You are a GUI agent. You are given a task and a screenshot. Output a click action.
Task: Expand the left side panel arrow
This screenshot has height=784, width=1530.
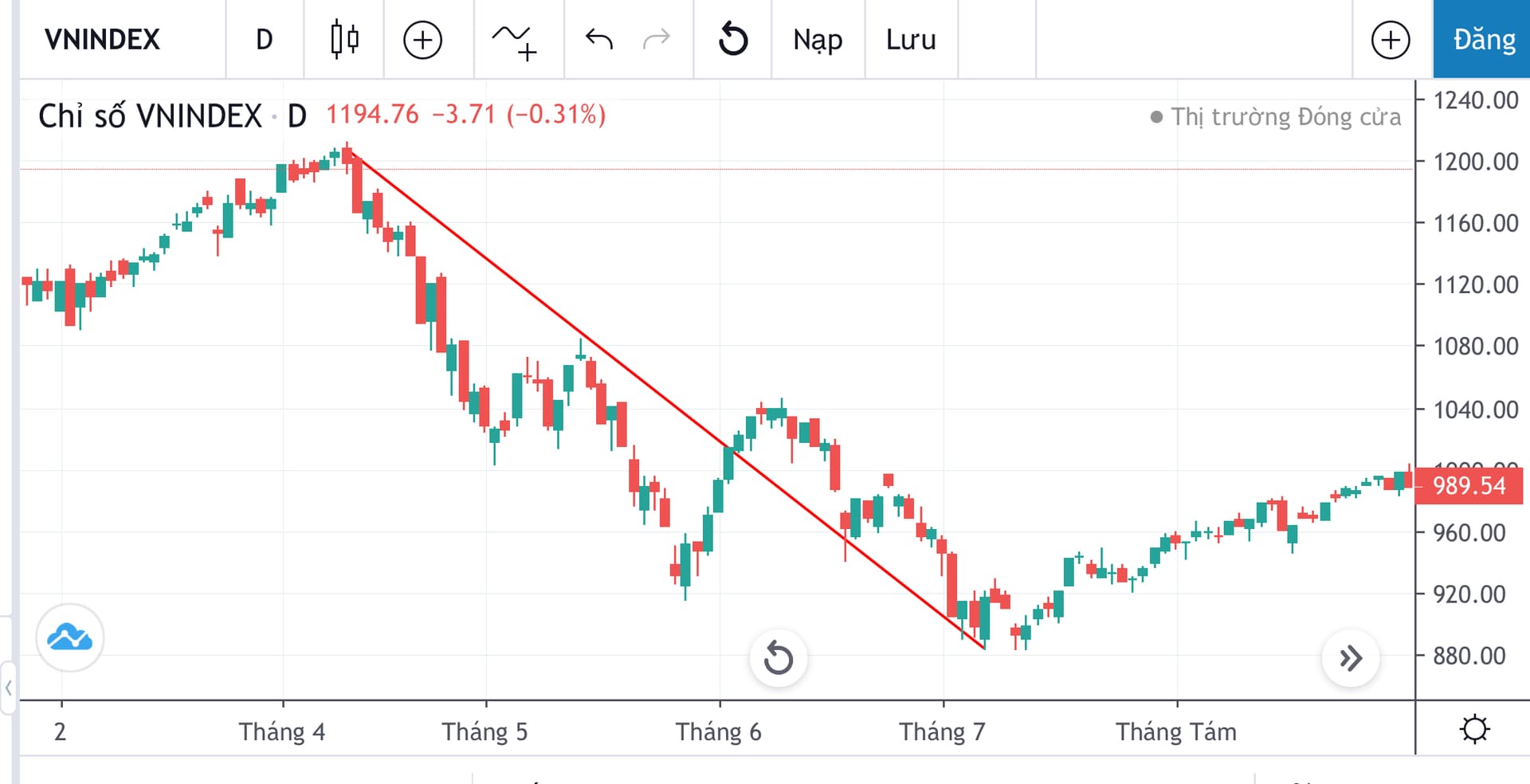8,687
